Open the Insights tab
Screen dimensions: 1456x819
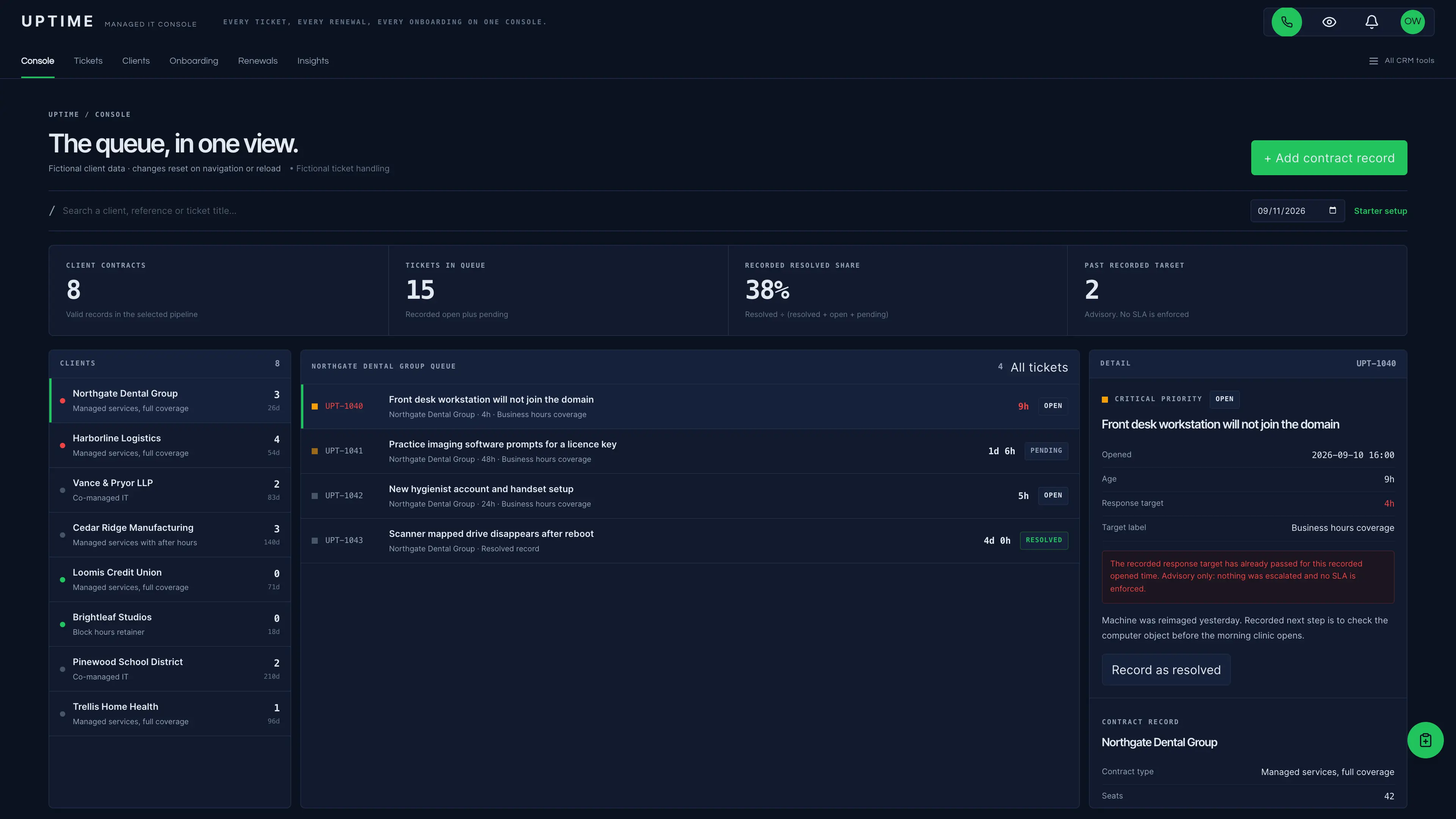click(x=312, y=61)
